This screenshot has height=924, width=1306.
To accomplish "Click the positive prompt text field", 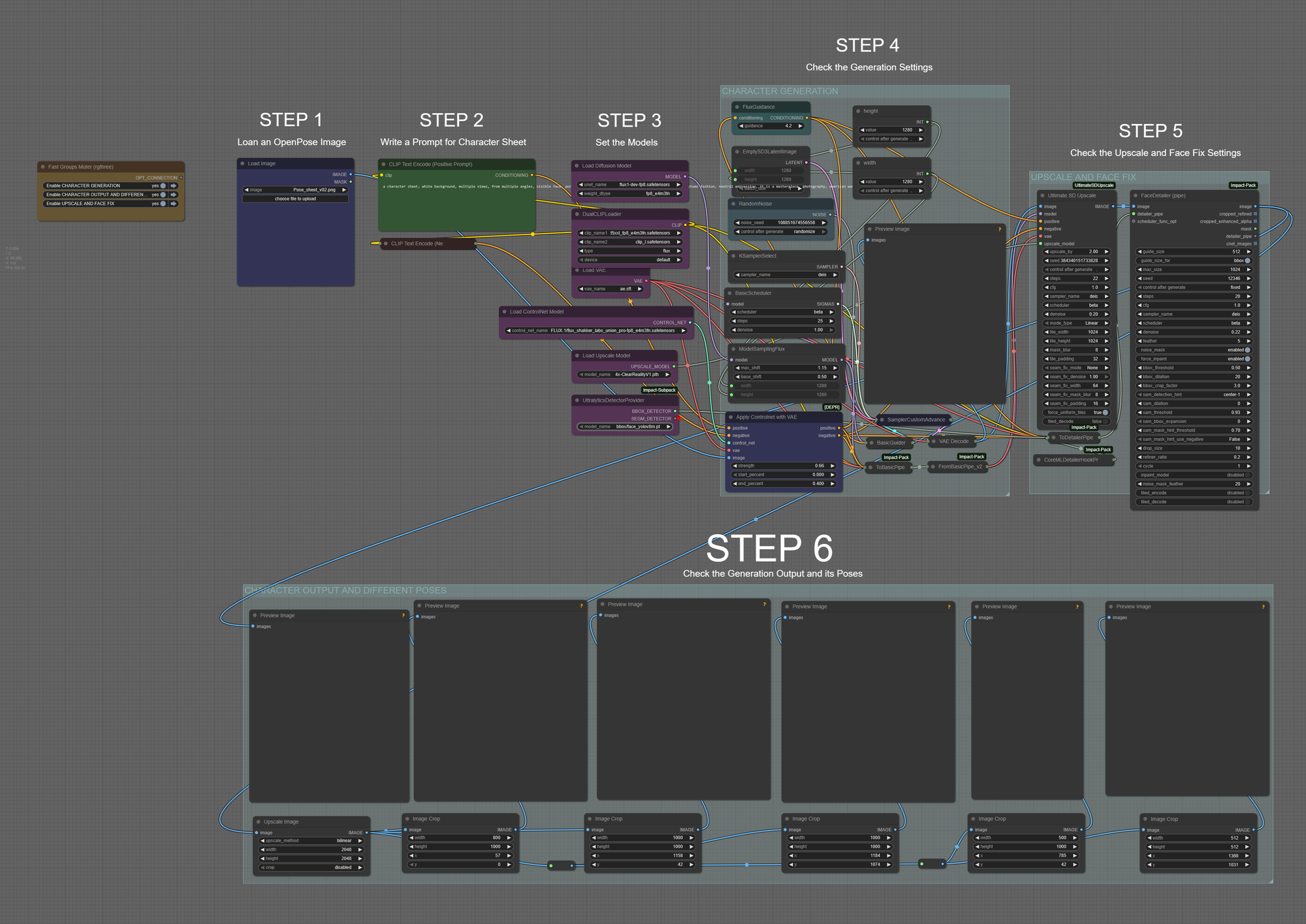I will [x=456, y=202].
